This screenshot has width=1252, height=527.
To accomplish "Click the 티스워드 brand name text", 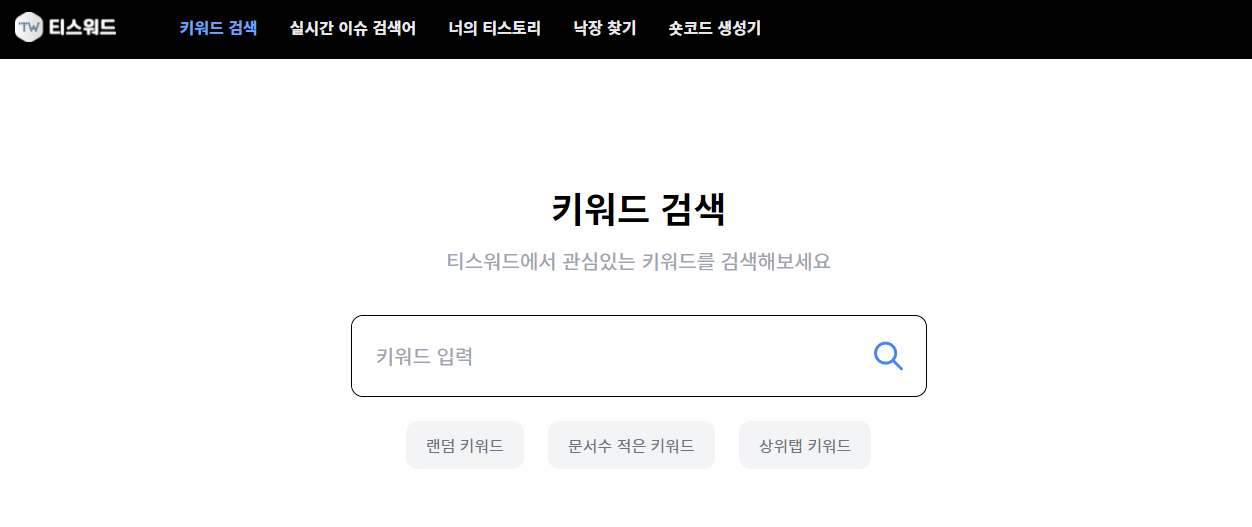I will (x=83, y=28).
